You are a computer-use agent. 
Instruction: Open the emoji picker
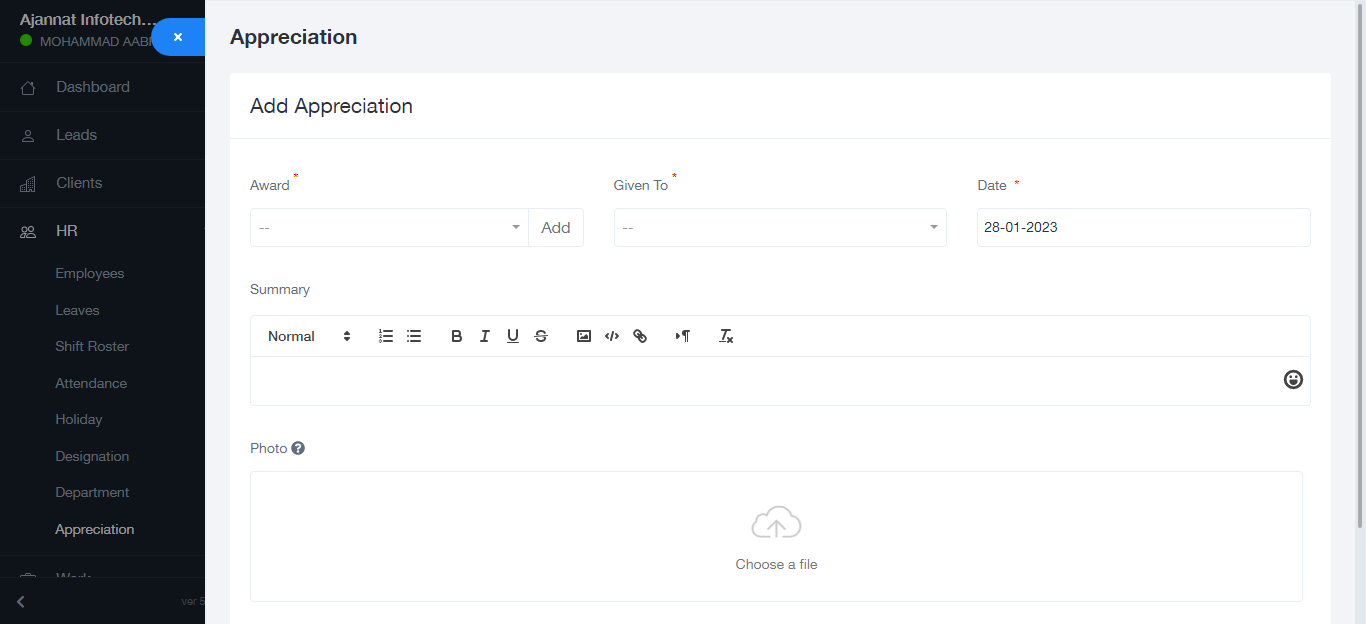click(x=1293, y=380)
